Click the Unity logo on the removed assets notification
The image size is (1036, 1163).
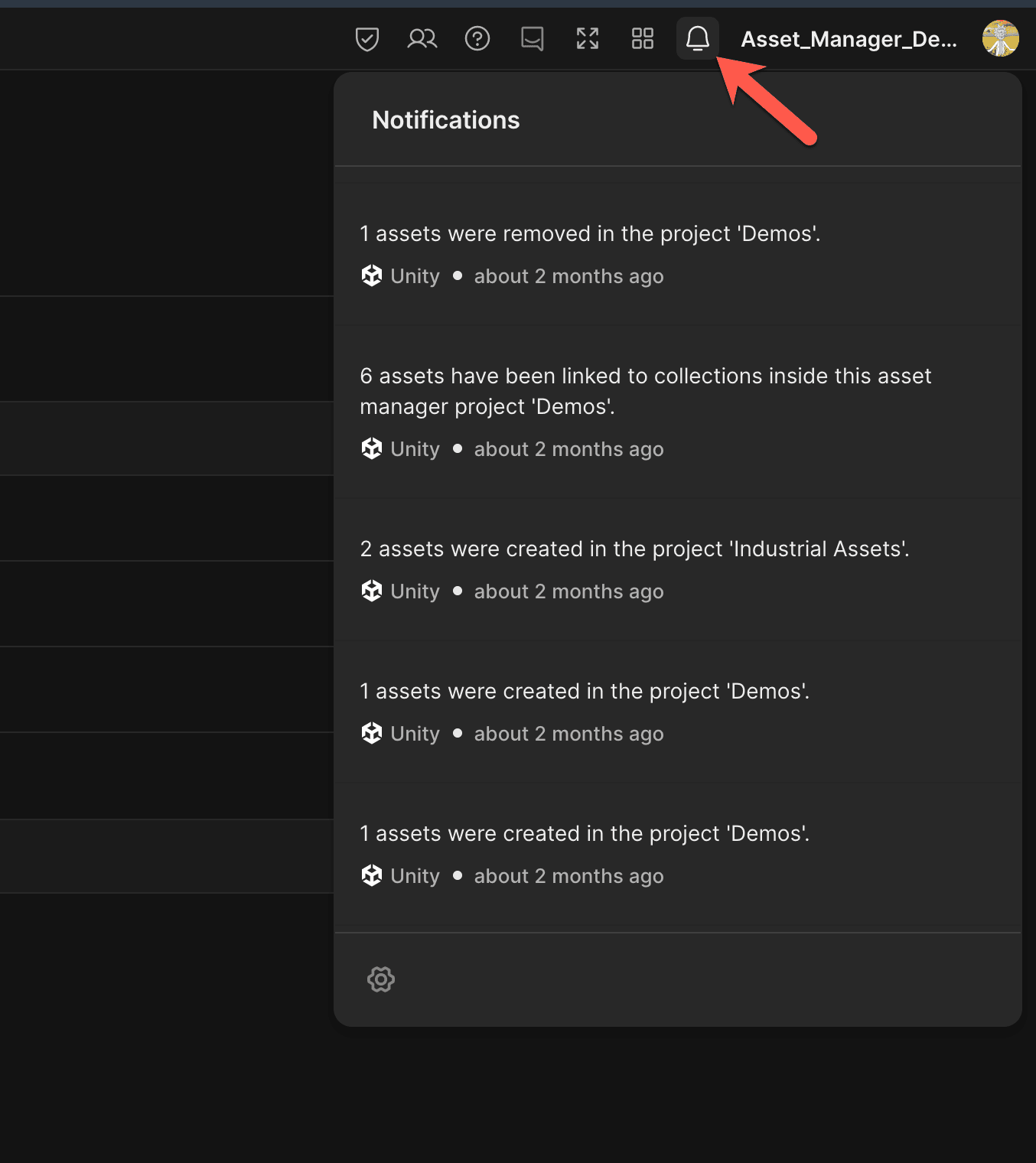point(372,275)
